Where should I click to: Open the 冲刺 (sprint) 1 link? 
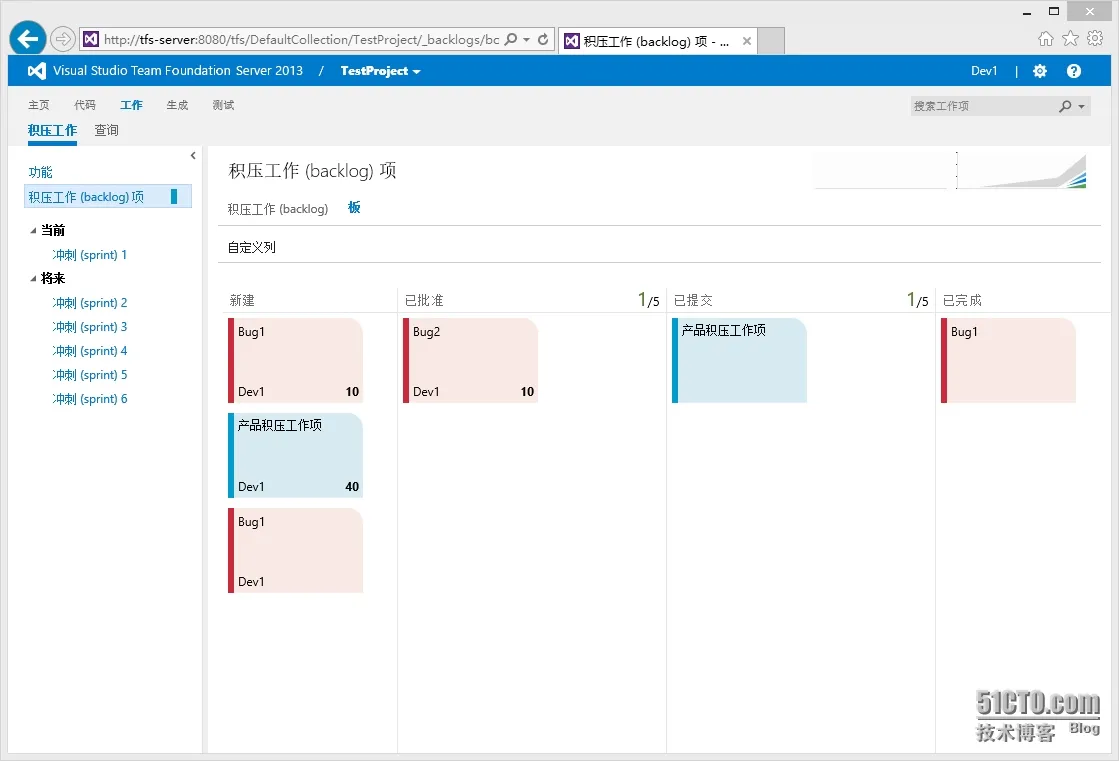[x=90, y=255]
